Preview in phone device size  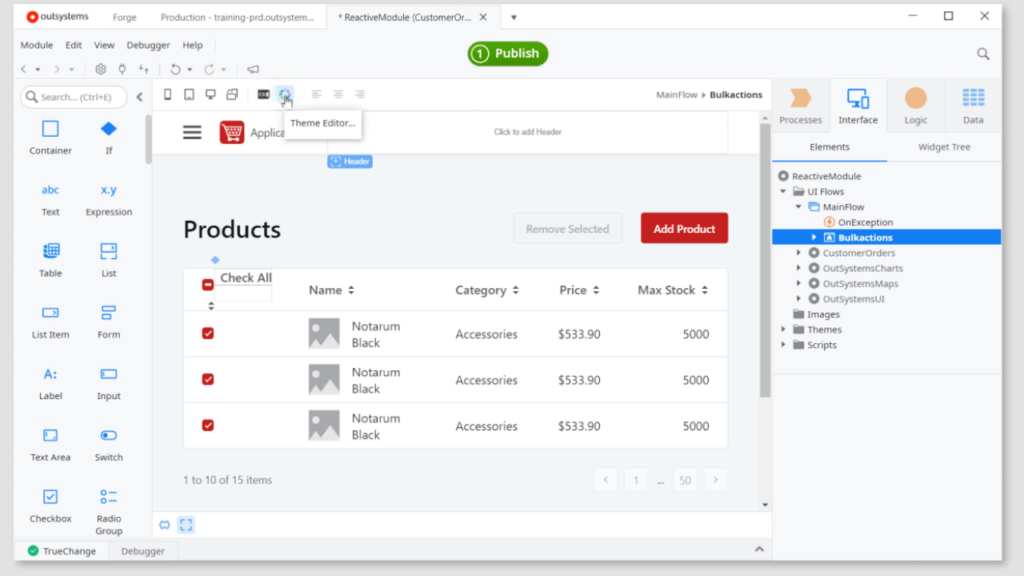[x=168, y=95]
